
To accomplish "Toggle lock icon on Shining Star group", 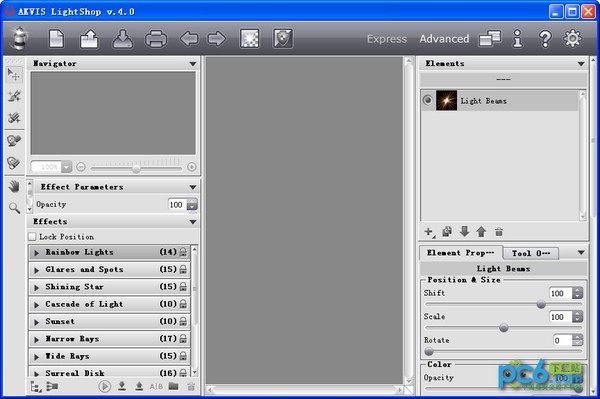I will [x=183, y=287].
